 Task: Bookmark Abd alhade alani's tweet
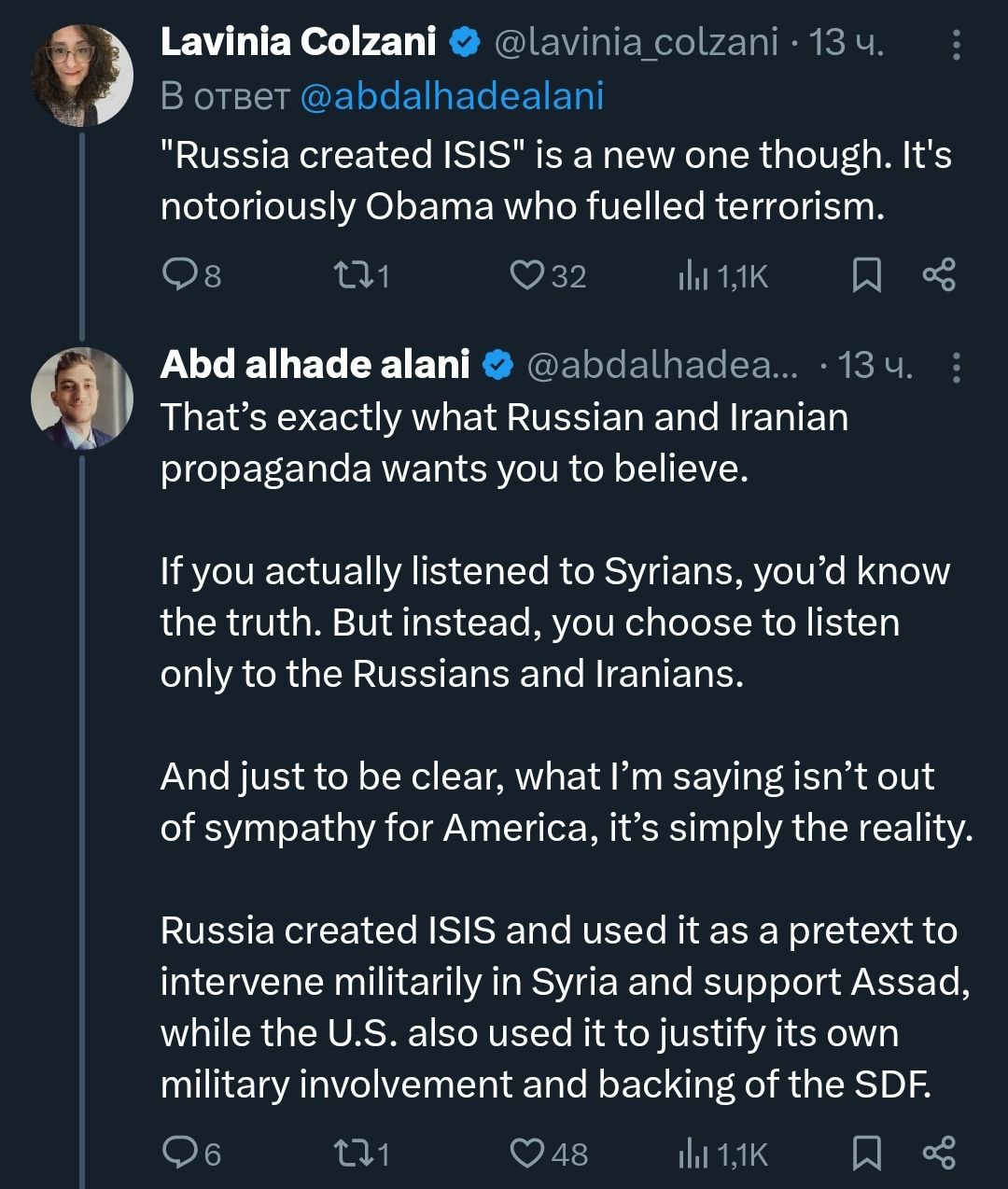[x=867, y=1154]
